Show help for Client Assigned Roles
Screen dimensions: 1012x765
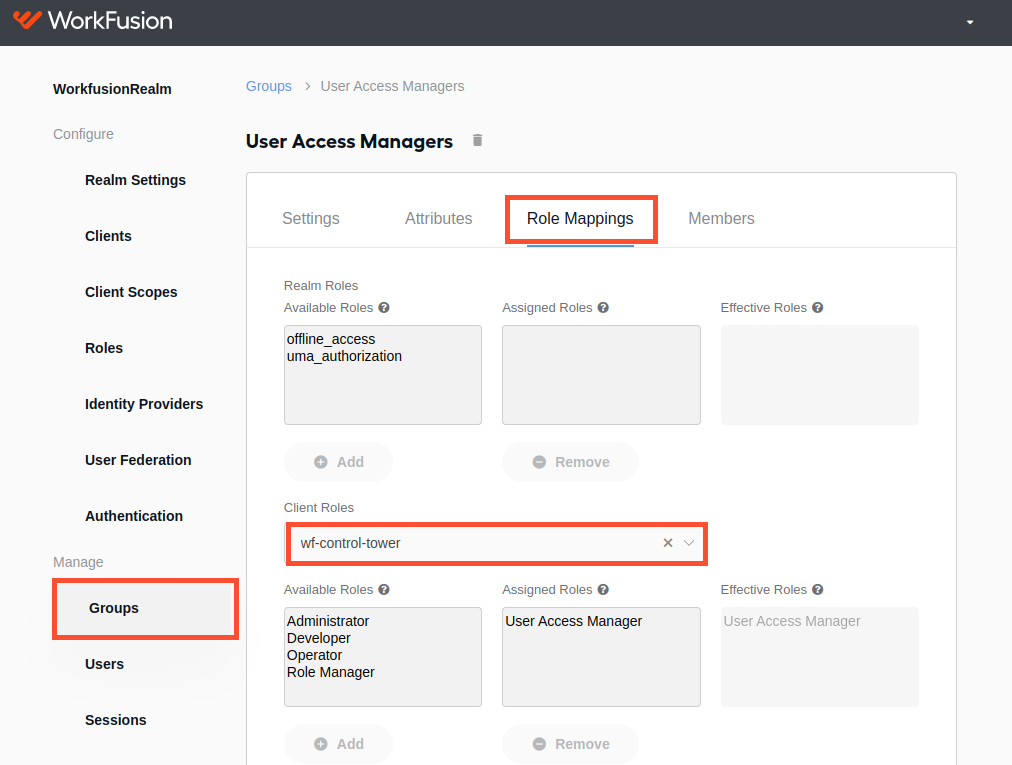point(603,589)
